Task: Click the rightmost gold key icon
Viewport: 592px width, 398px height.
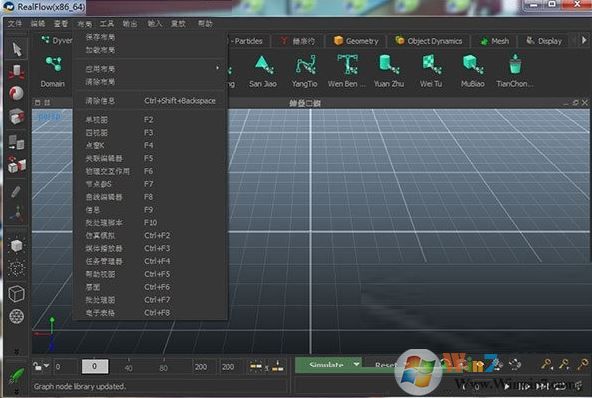Action: 583,364
